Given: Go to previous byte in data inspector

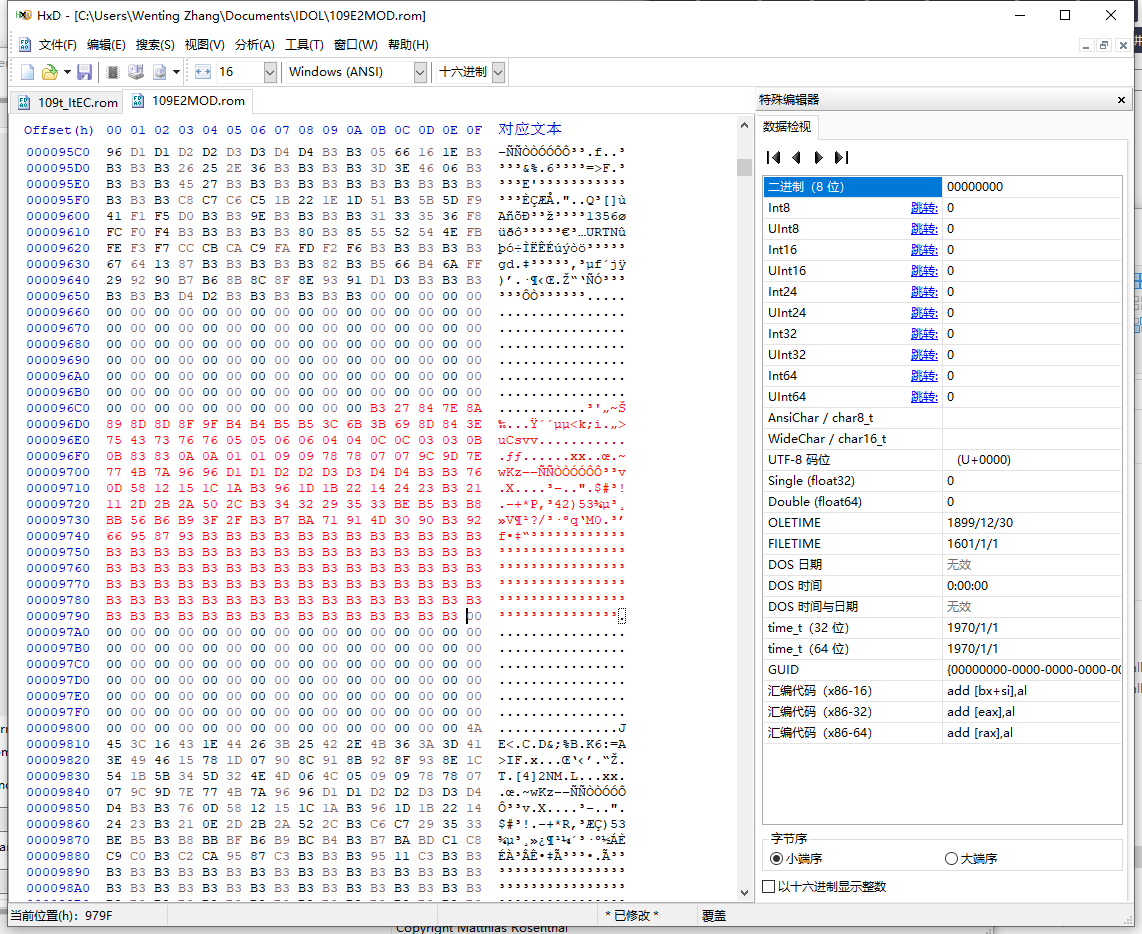Looking at the screenshot, I should [796, 157].
